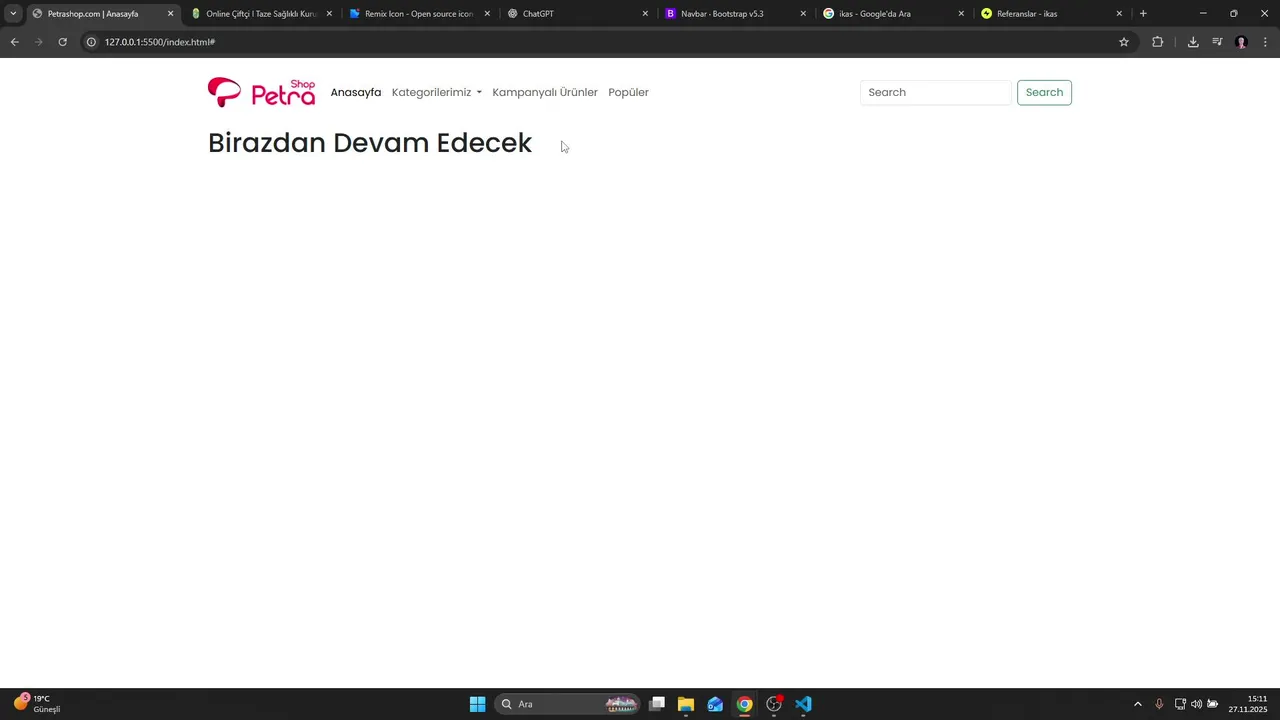Open the Chrome extensions puzzle icon
The height and width of the screenshot is (720, 1280).
point(1157,42)
